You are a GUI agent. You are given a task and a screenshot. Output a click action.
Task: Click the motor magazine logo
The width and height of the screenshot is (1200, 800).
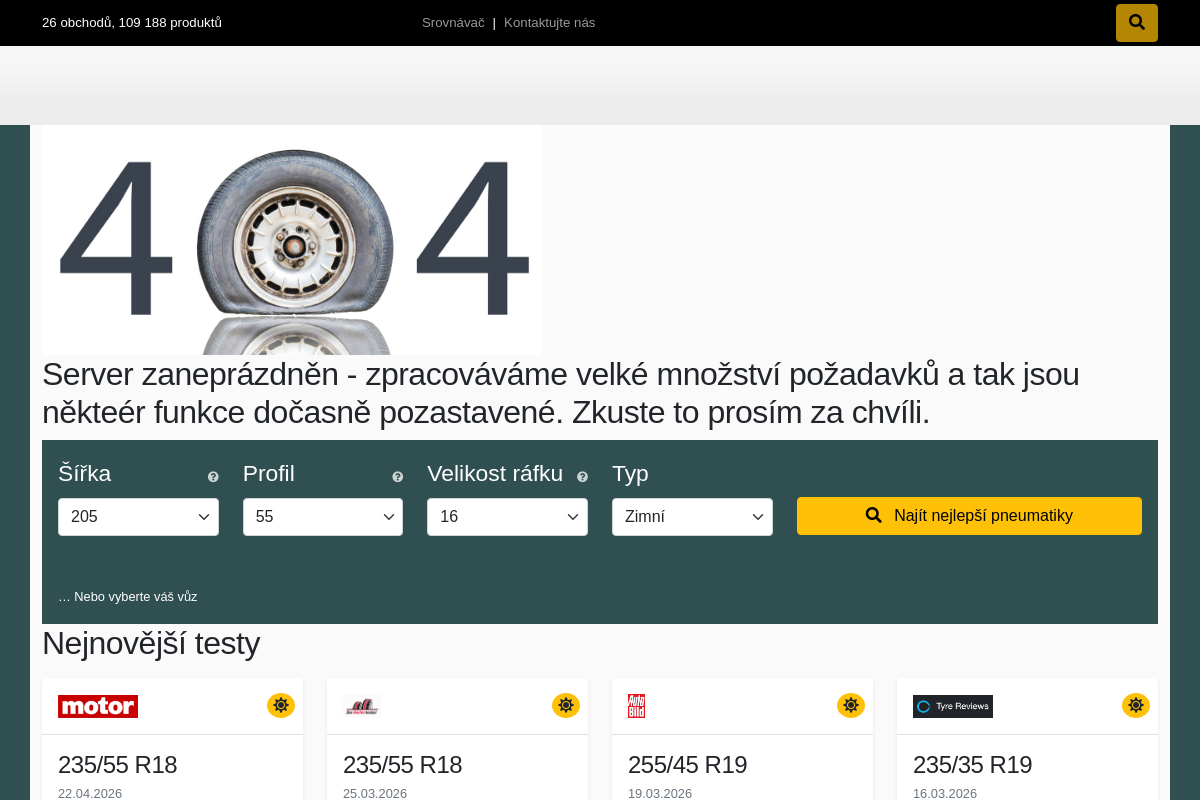98,706
